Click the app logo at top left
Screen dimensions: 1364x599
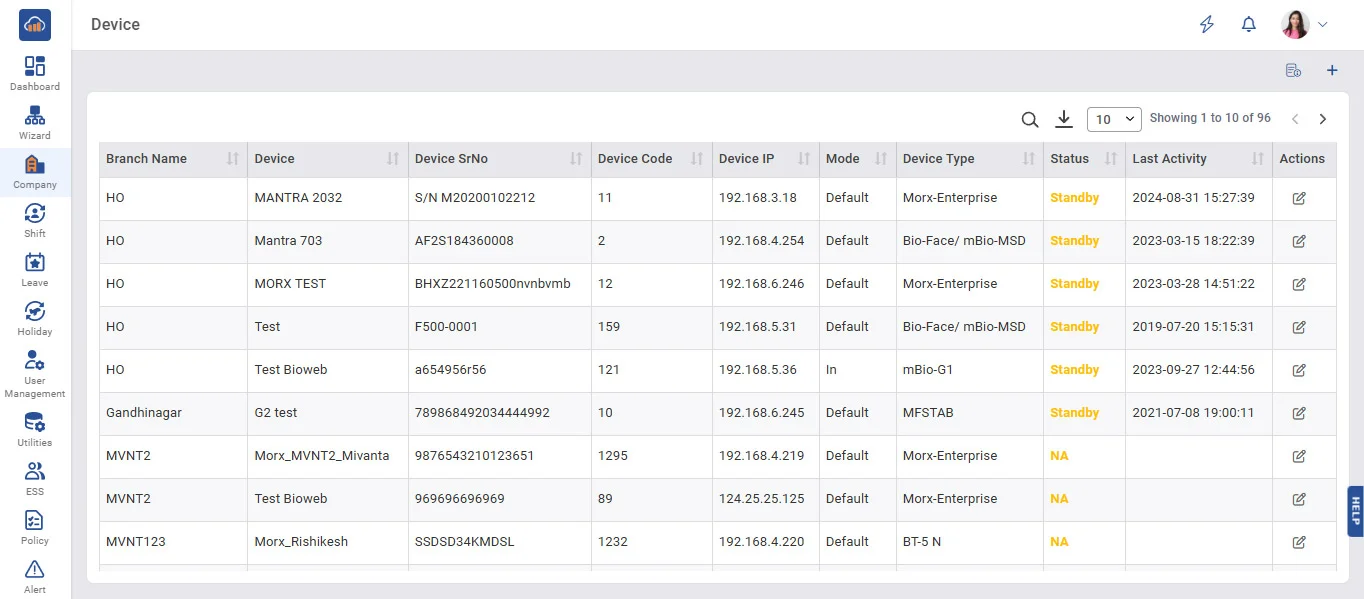(35, 25)
